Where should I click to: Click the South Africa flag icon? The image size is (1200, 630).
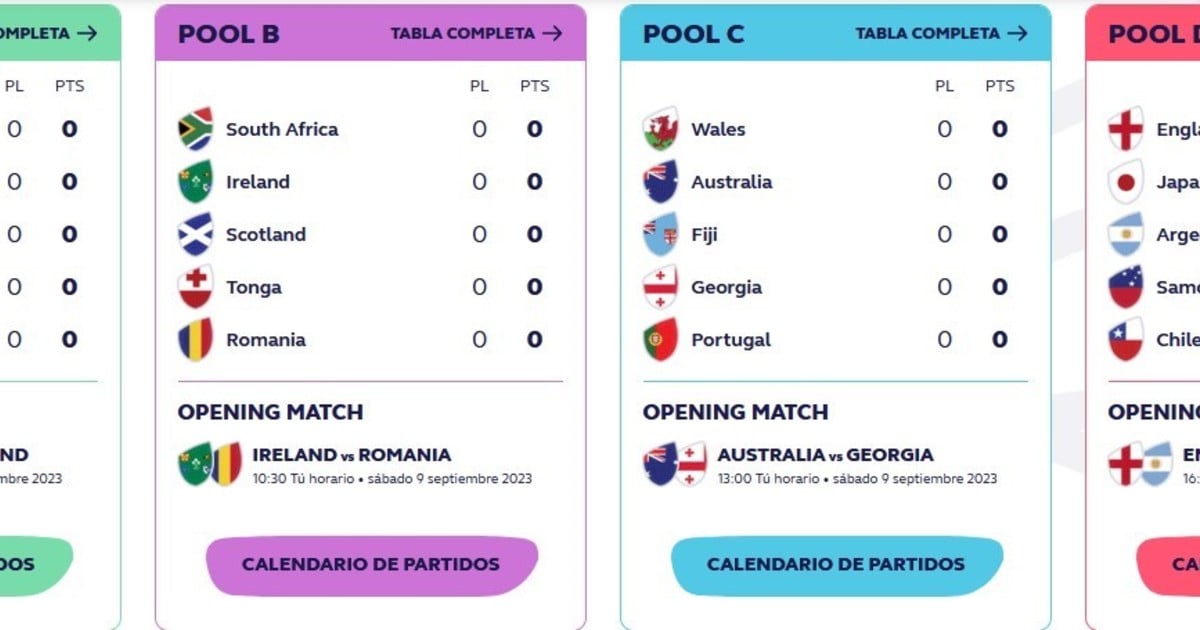pyautogui.click(x=195, y=129)
